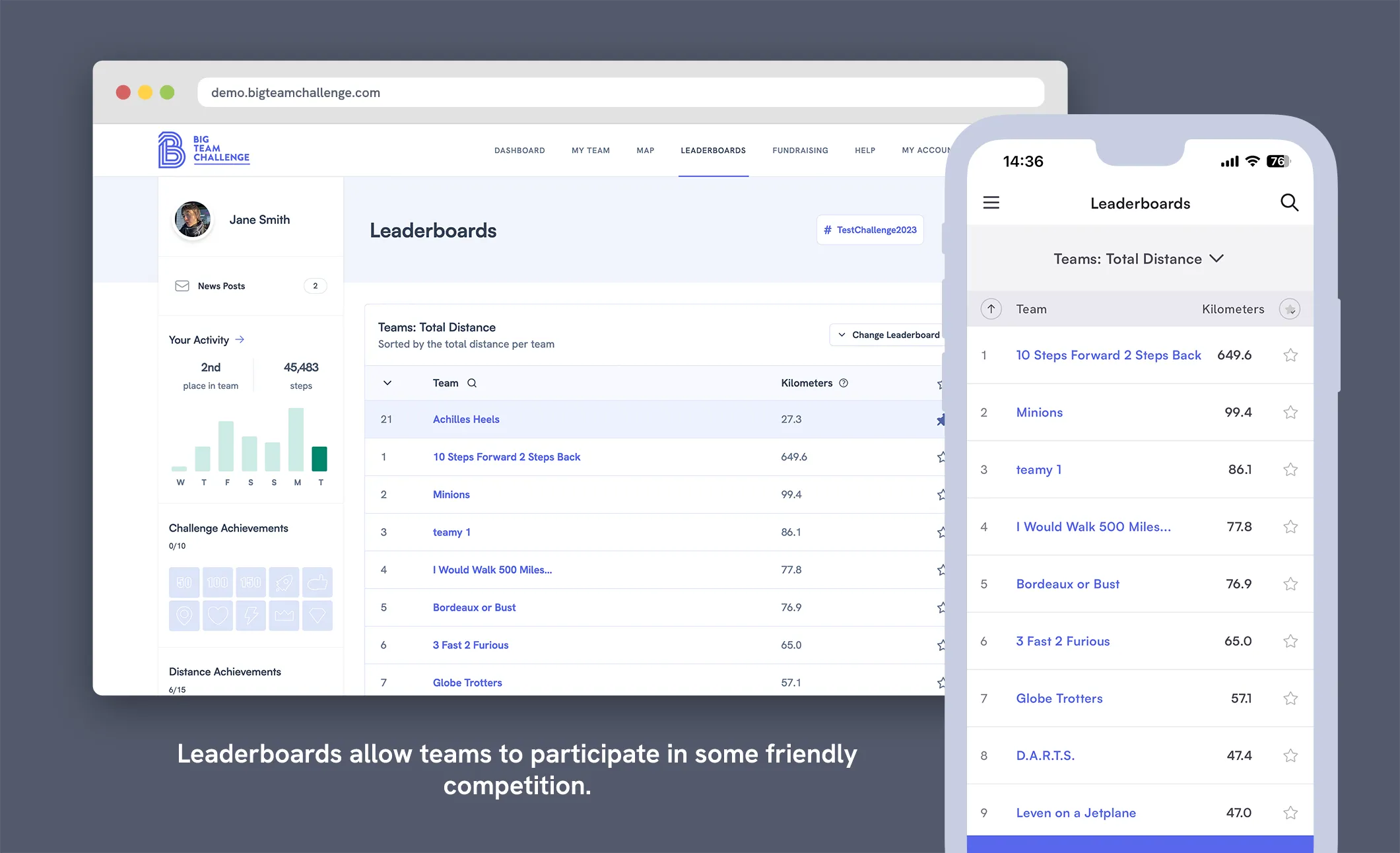Click the Kilometers help question icon
Screen dimensions: 1400x853
click(843, 383)
